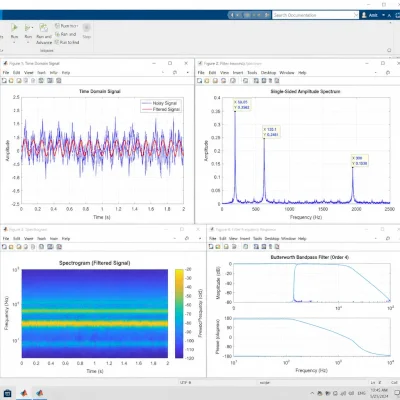Insert a colorbar using Figure 2 toolbar
The width and height of the screenshot is (400, 400).
[256, 80]
